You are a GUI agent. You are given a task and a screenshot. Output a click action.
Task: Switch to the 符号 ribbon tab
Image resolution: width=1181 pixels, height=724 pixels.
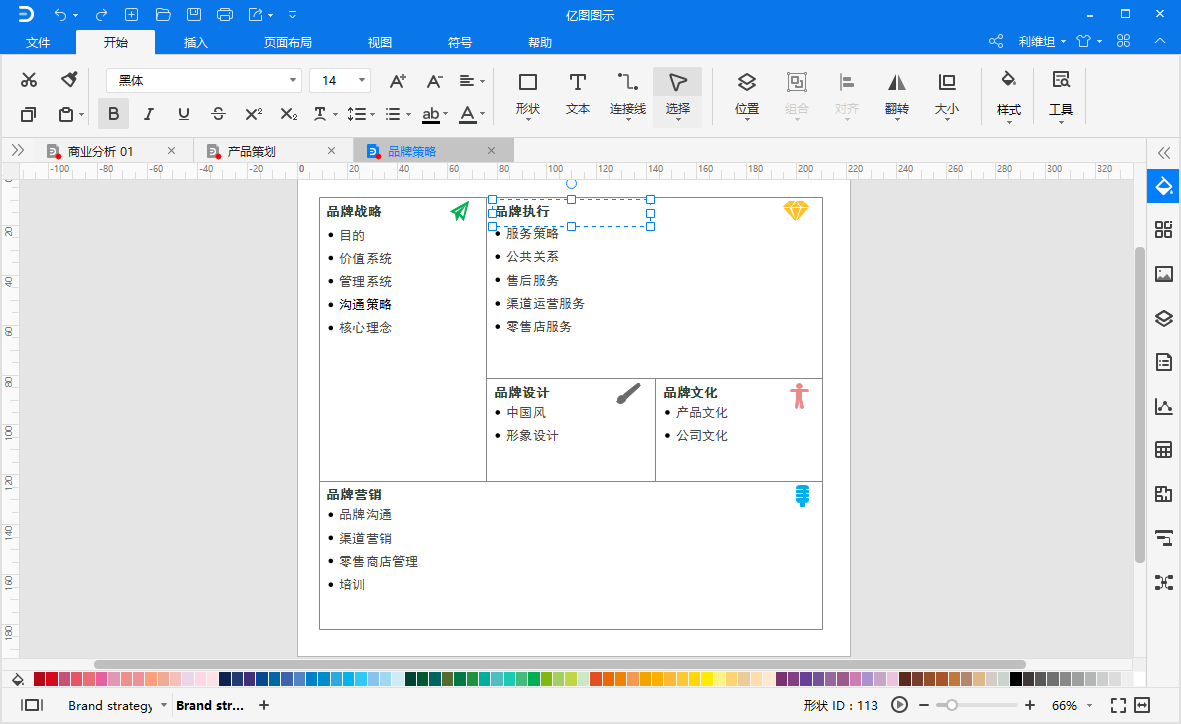pyautogui.click(x=459, y=42)
